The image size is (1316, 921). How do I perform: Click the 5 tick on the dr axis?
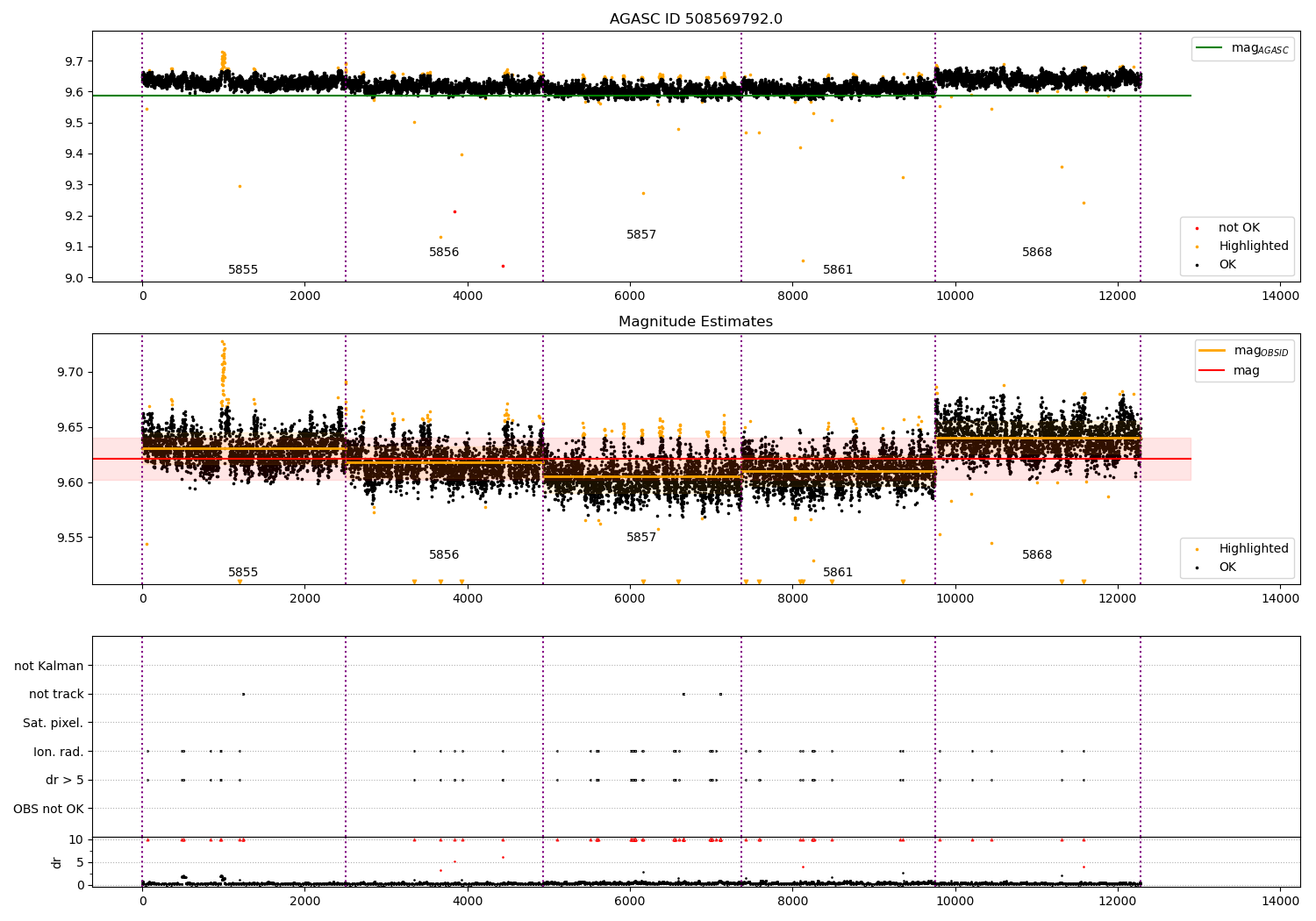click(81, 862)
